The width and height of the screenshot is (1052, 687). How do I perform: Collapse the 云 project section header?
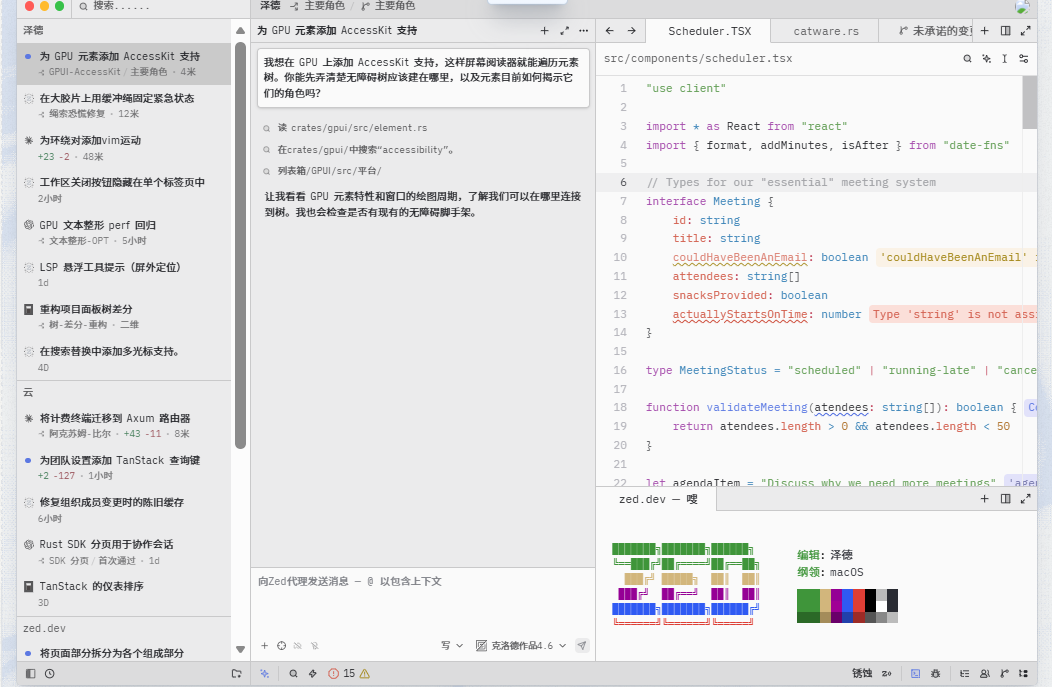[123, 392]
